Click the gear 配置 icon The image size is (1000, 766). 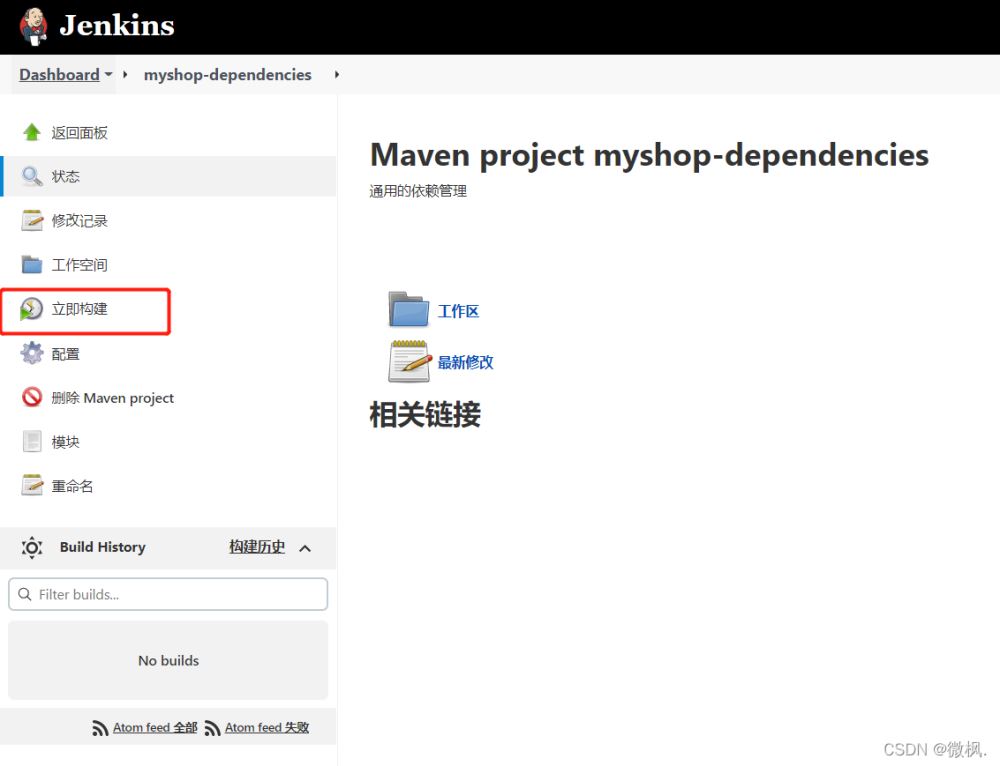click(32, 353)
